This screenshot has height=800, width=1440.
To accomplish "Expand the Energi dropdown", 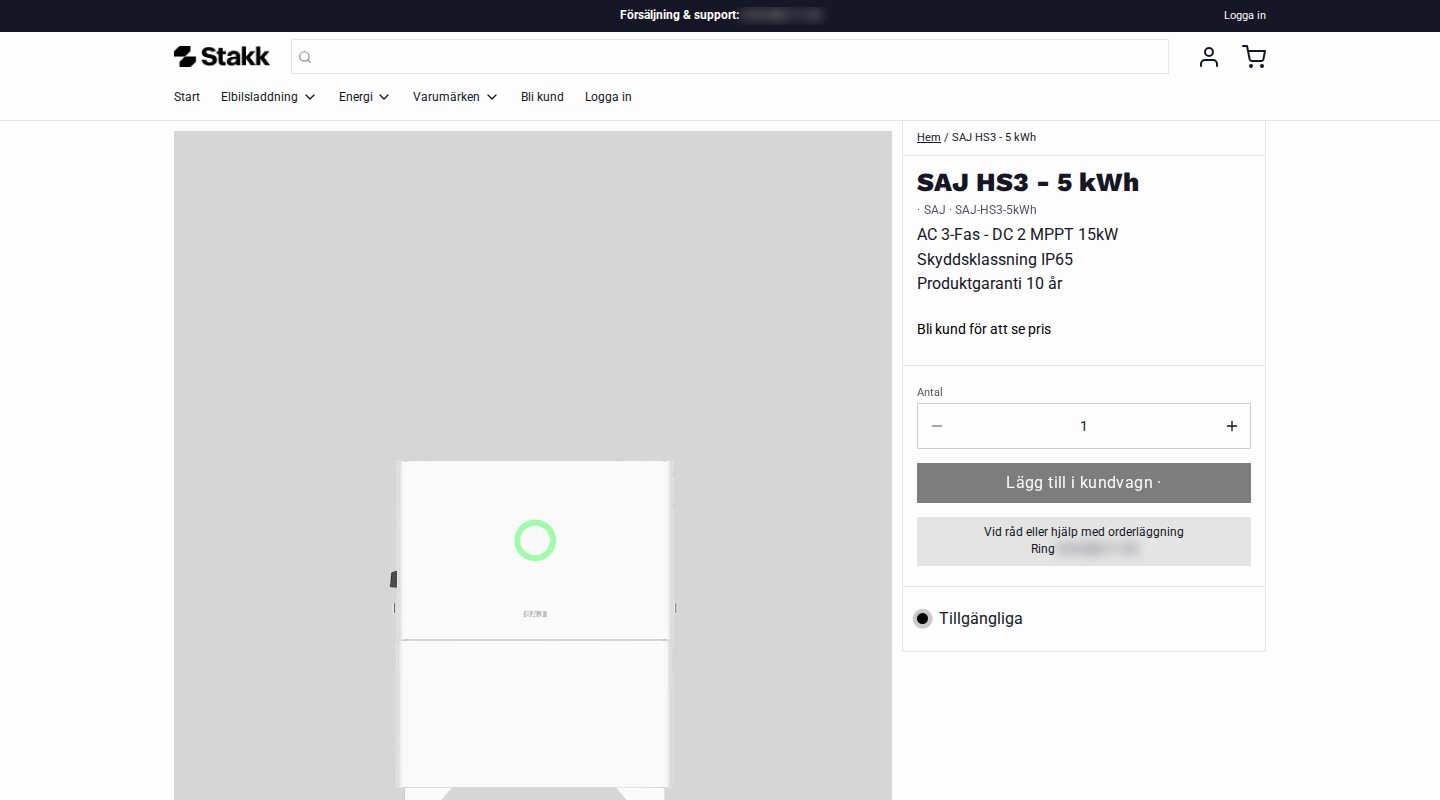I will [364, 97].
